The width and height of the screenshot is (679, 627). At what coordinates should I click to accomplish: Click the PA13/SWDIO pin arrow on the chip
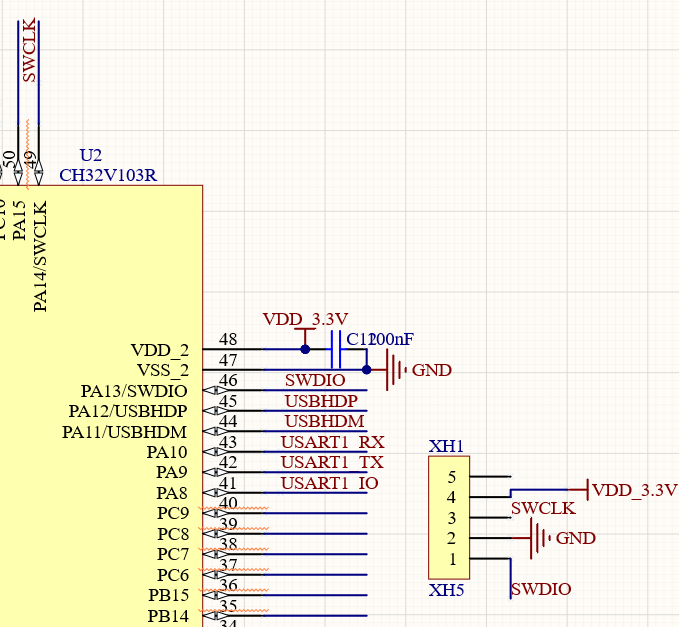coord(210,391)
